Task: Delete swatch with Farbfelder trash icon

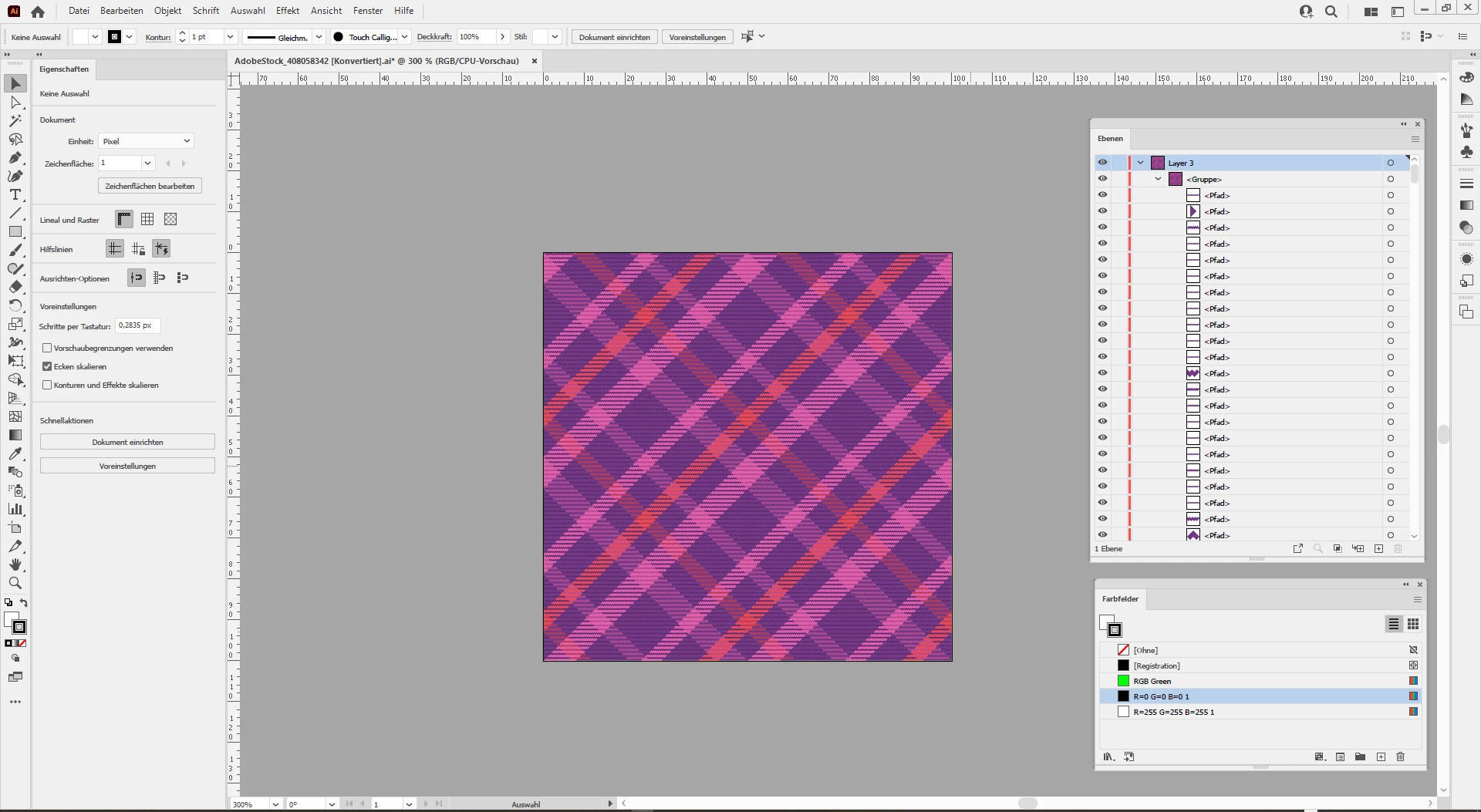Action: click(1401, 757)
